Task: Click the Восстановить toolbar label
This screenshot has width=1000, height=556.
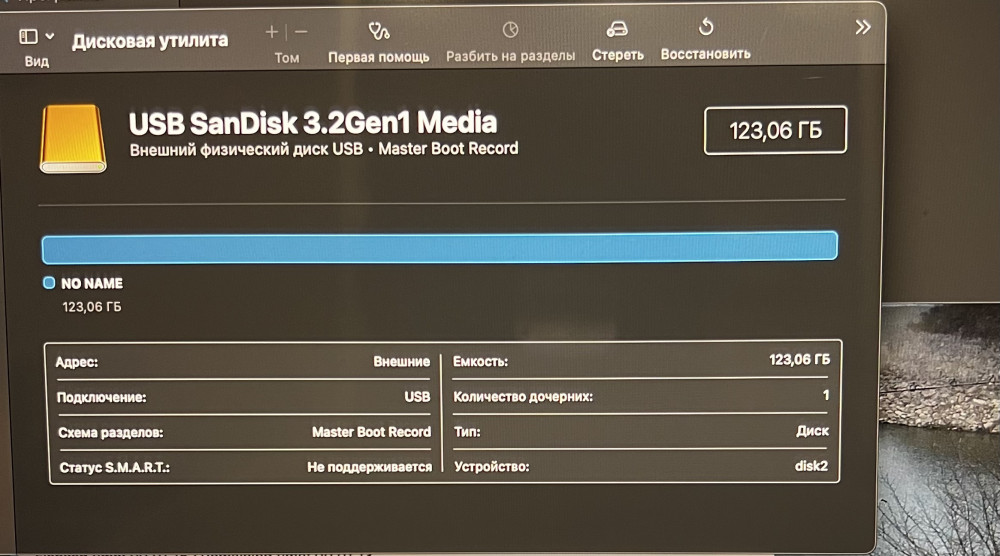Action: (705, 54)
